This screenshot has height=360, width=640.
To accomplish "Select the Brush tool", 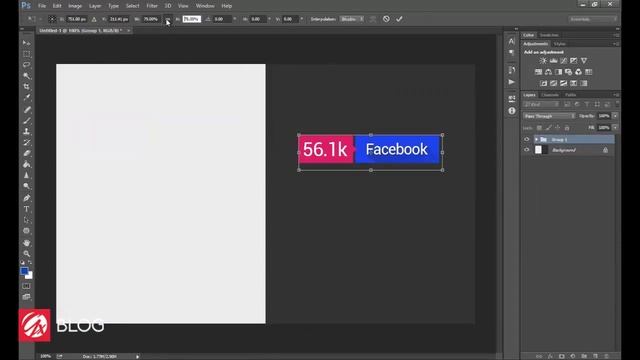I will pyautogui.click(x=27, y=121).
